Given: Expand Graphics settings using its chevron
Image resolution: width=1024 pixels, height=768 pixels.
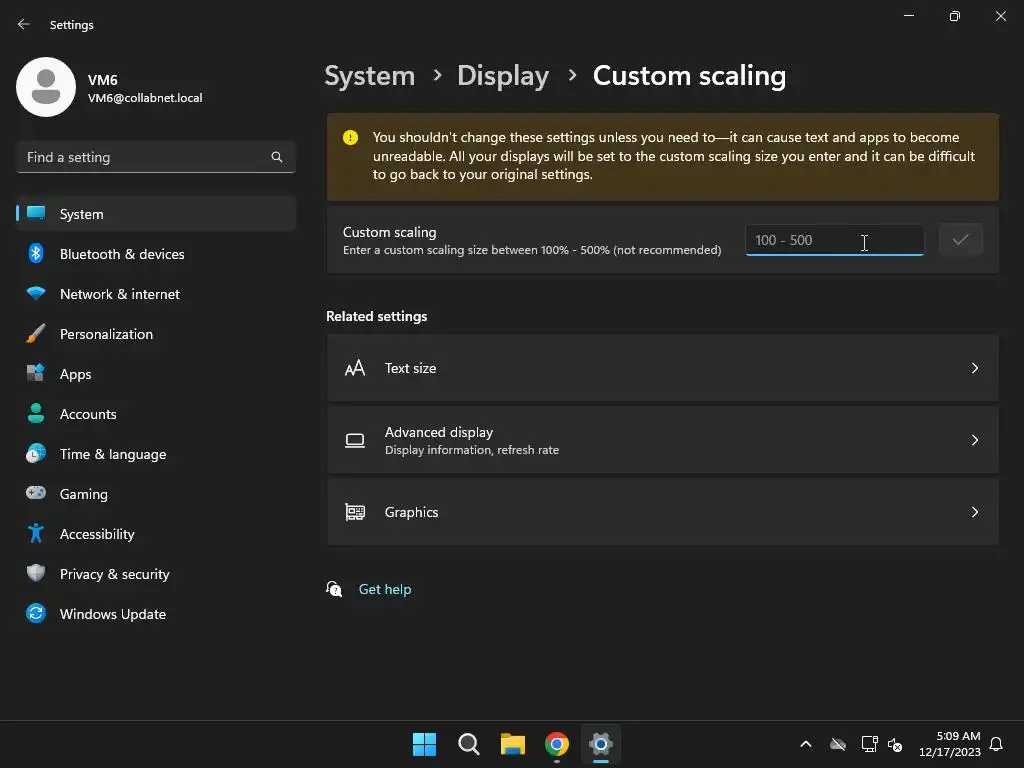Looking at the screenshot, I should tap(974, 512).
